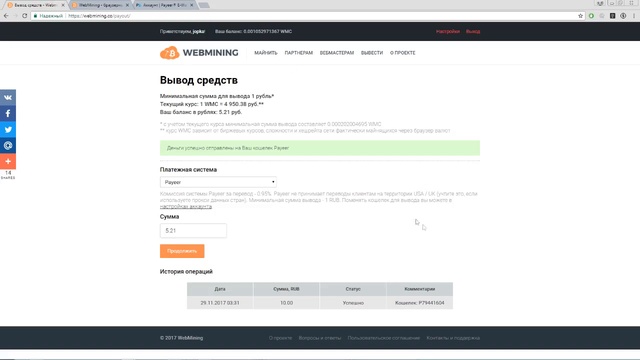Open МАЙНИТЬ menu item
Image resolution: width=640 pixels, height=360 pixels.
pos(266,53)
